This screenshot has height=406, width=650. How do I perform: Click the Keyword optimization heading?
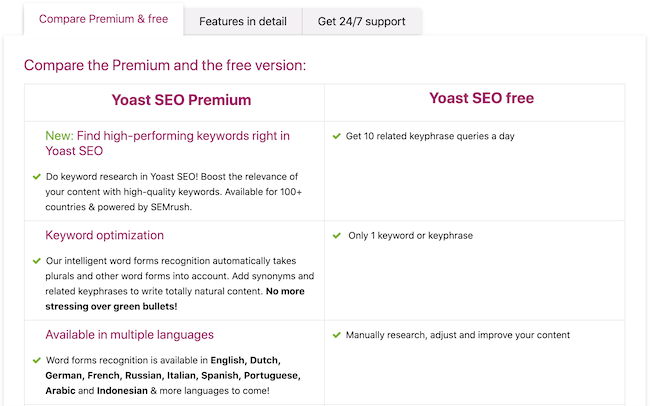pyautogui.click(x=104, y=235)
